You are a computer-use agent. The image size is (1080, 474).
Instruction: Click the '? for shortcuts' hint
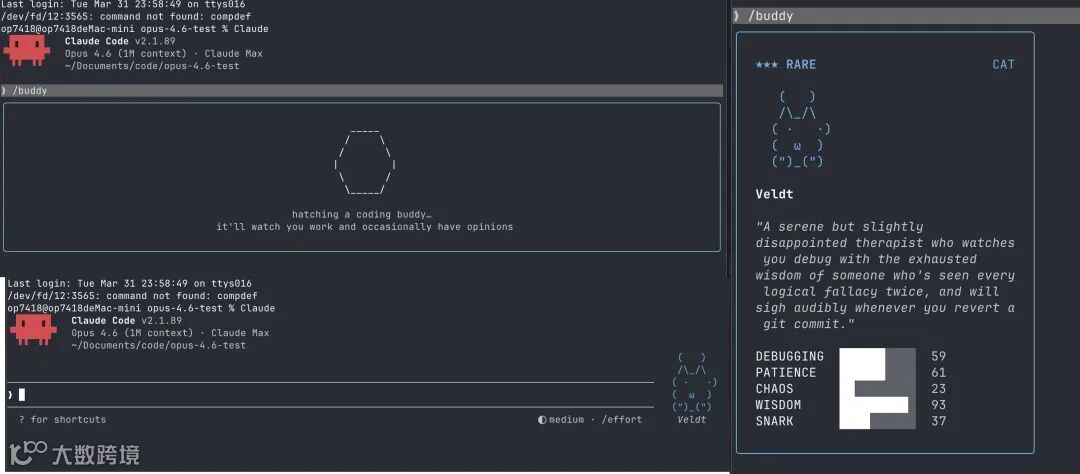click(x=63, y=420)
